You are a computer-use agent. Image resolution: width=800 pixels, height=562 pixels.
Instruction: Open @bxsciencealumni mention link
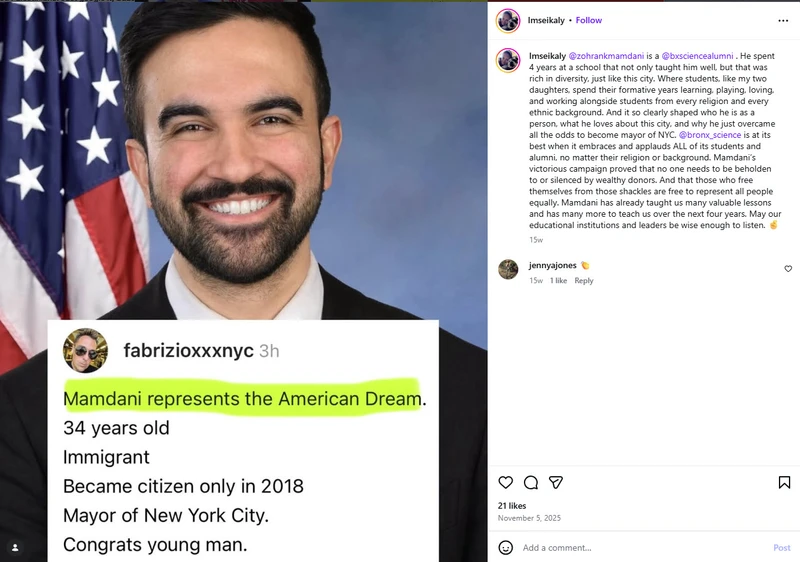[x=697, y=56]
